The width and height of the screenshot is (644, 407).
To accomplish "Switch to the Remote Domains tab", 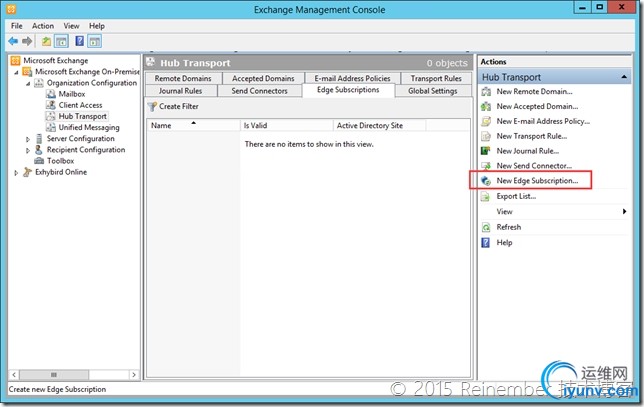I will 183,78.
